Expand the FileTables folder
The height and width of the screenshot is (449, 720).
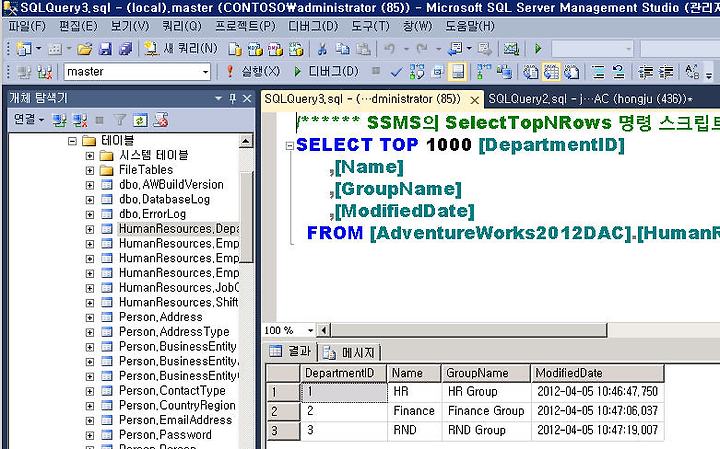(x=90, y=170)
